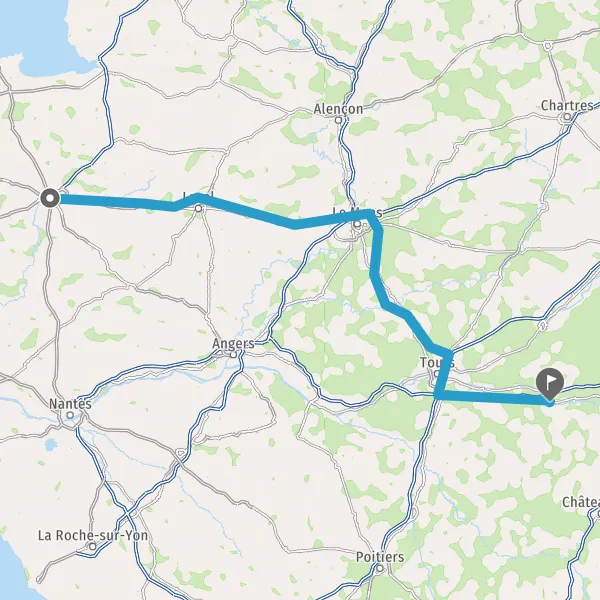Image resolution: width=600 pixels, height=600 pixels.
Task: Click the Laval city dot below route
Action: coord(199,209)
